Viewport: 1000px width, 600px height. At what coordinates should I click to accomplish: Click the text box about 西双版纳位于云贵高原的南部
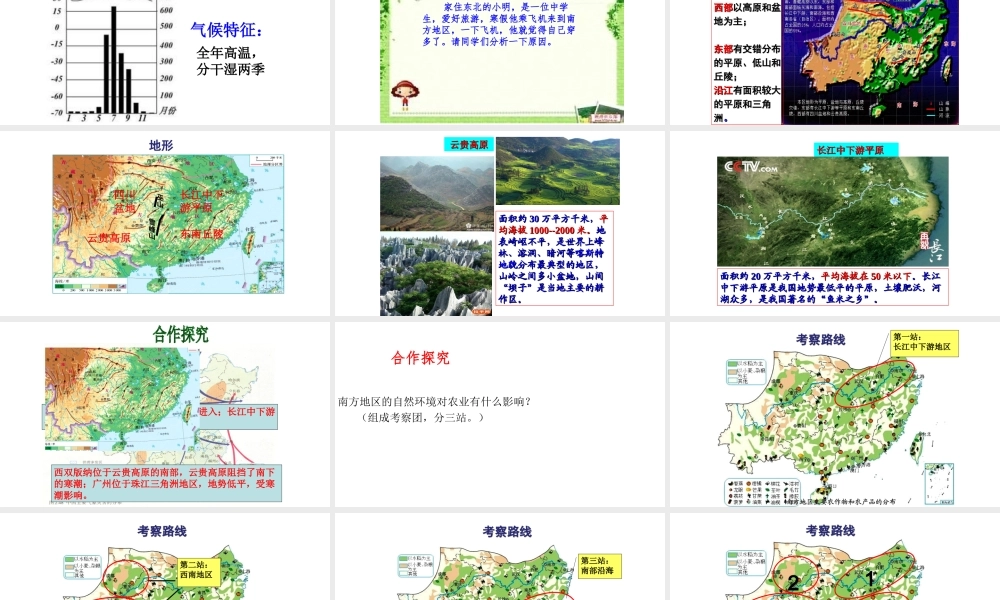click(x=166, y=483)
